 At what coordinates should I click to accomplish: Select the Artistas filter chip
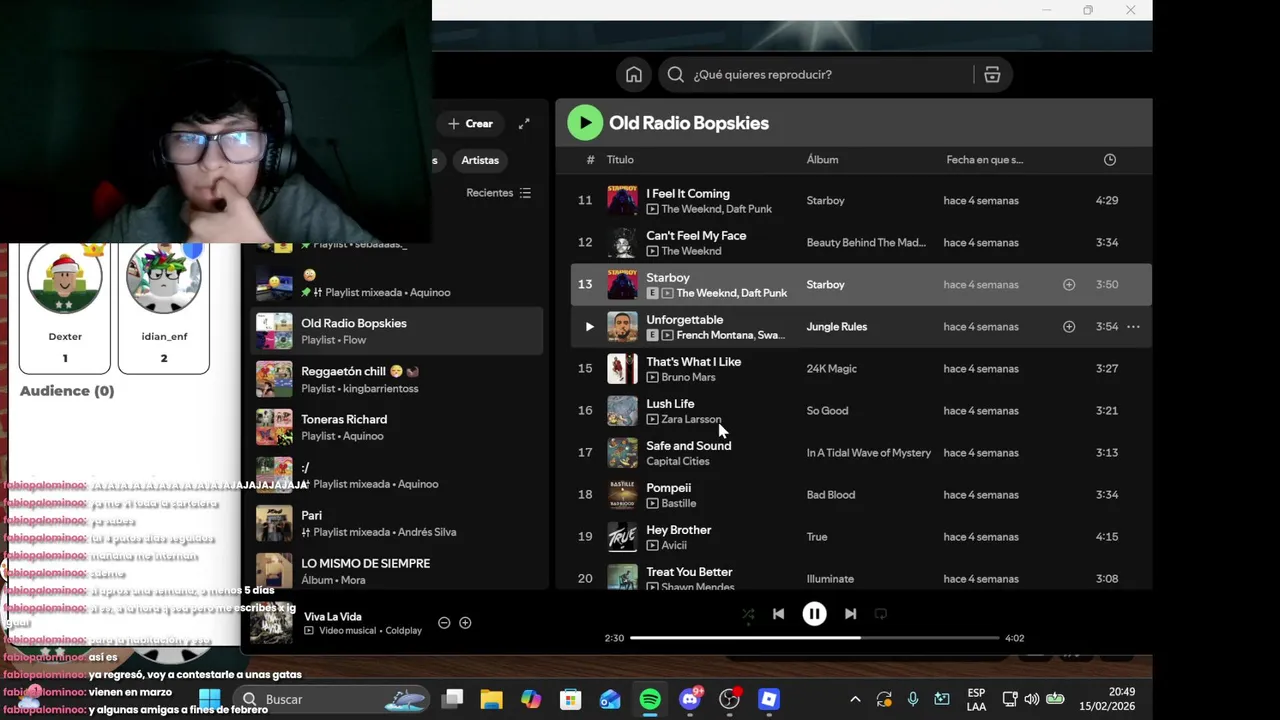[x=480, y=160]
